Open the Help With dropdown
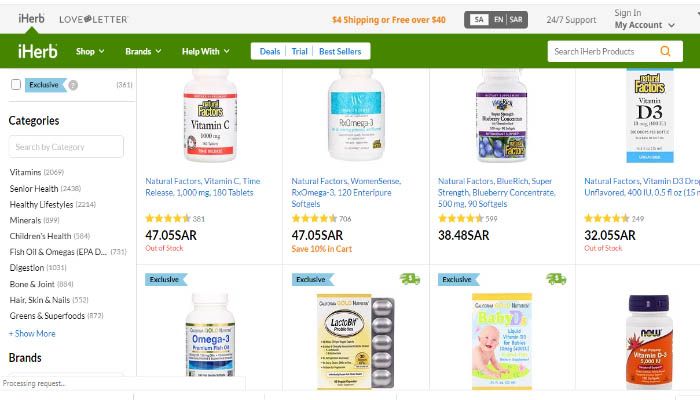Viewport: 700px width, 400px height. click(205, 51)
